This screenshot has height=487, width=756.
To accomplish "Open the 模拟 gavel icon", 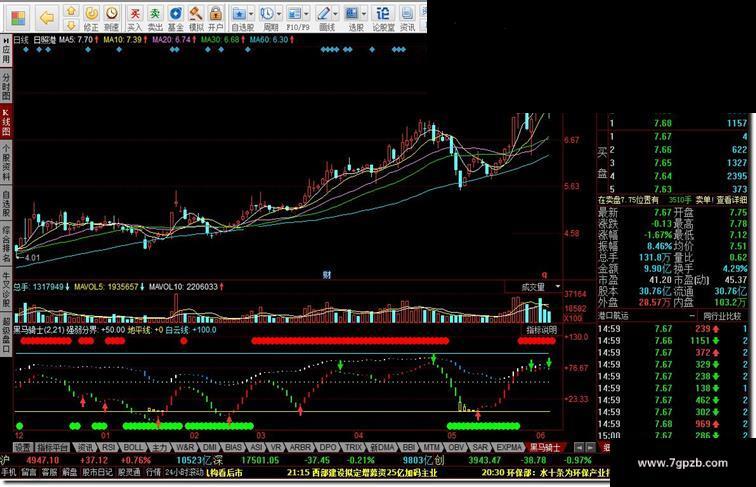I will pyautogui.click(x=195, y=14).
